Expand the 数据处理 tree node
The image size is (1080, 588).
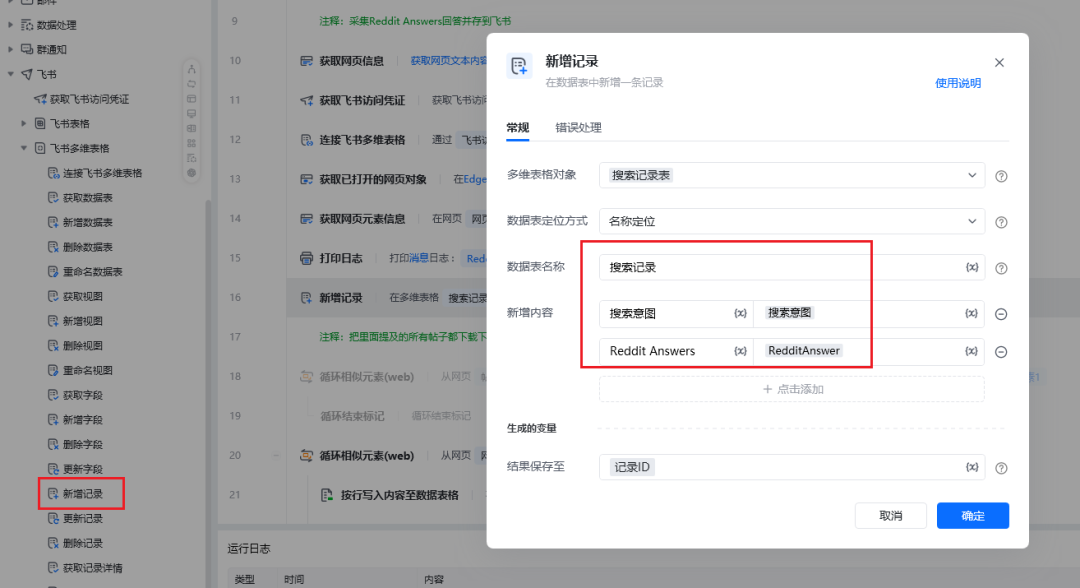click(x=10, y=25)
